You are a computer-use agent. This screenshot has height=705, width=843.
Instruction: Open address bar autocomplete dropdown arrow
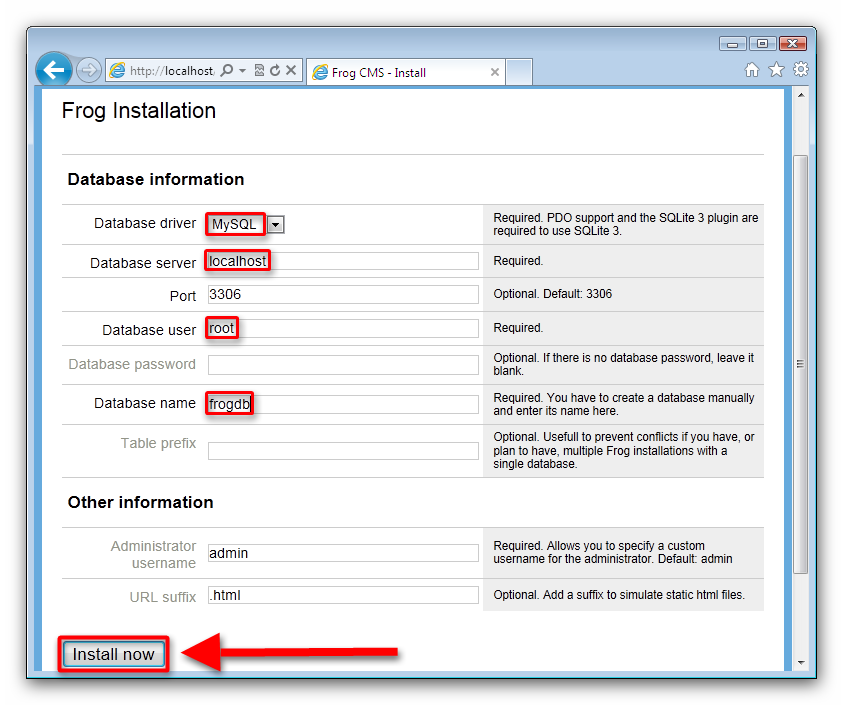pyautogui.click(x=242, y=71)
